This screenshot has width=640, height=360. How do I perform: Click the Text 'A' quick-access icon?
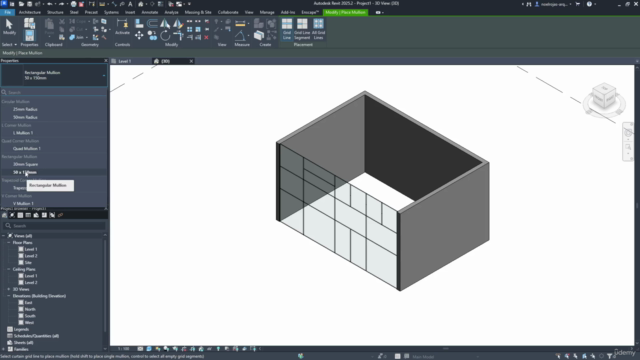pyautogui.click(x=130, y=4)
